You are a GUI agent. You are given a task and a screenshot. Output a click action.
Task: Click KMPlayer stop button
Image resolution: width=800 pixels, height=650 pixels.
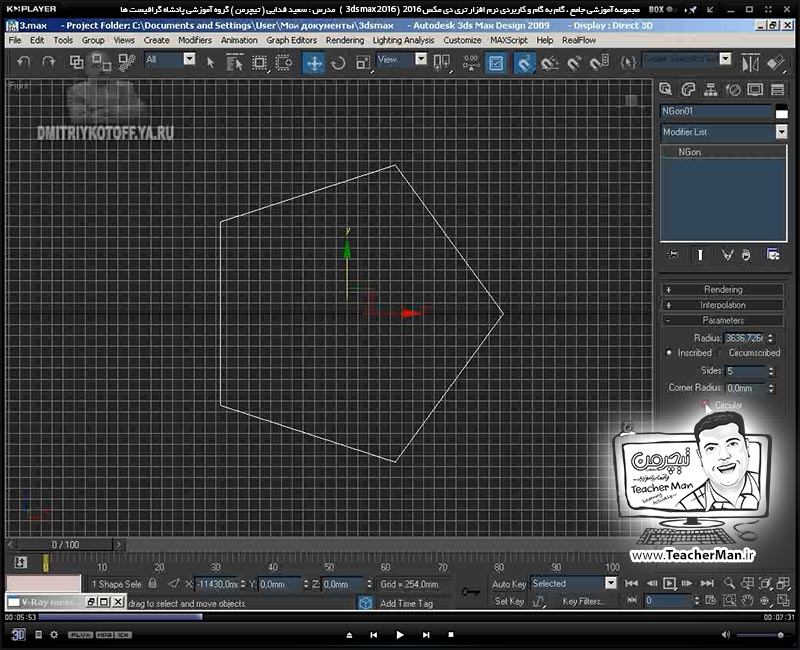click(451, 635)
